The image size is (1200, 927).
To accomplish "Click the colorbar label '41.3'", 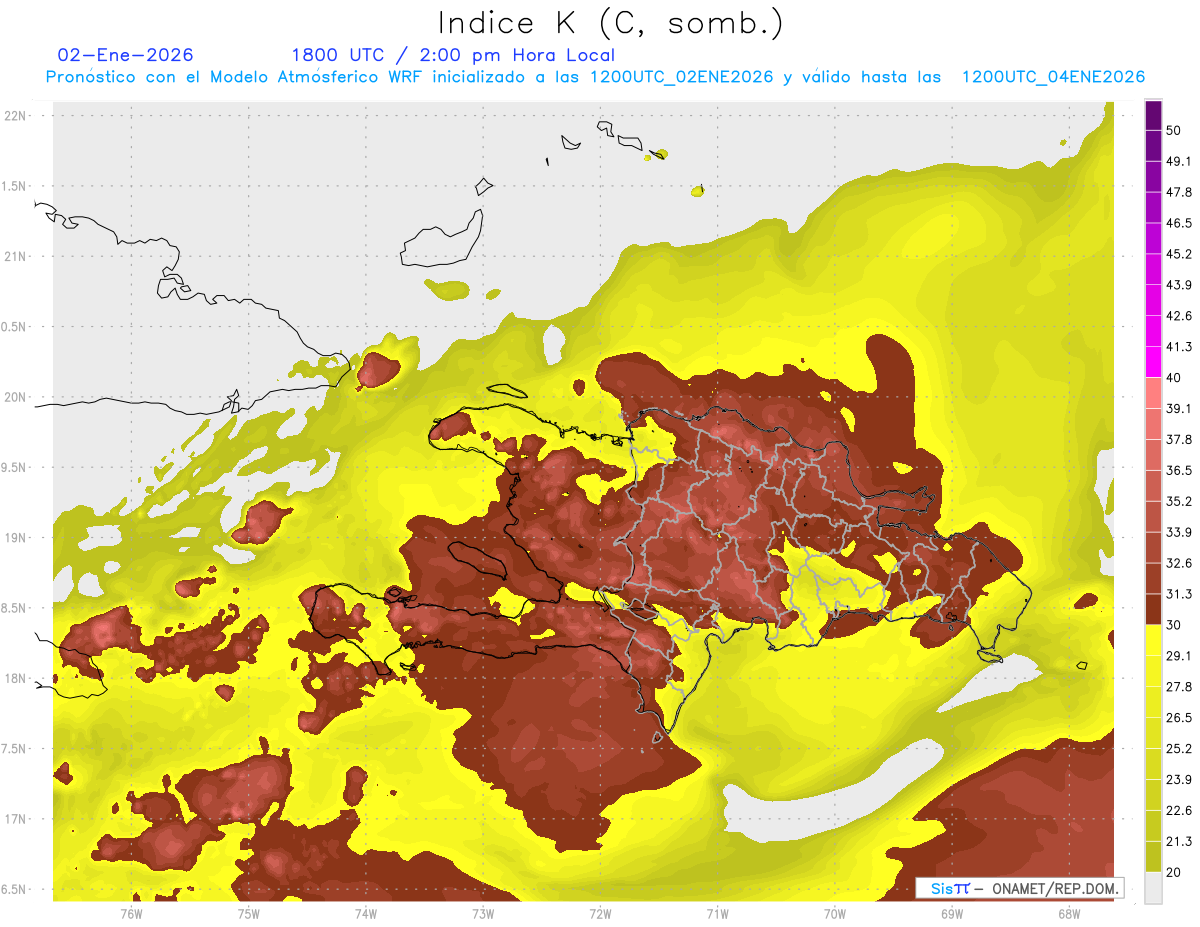I will [x=1178, y=347].
